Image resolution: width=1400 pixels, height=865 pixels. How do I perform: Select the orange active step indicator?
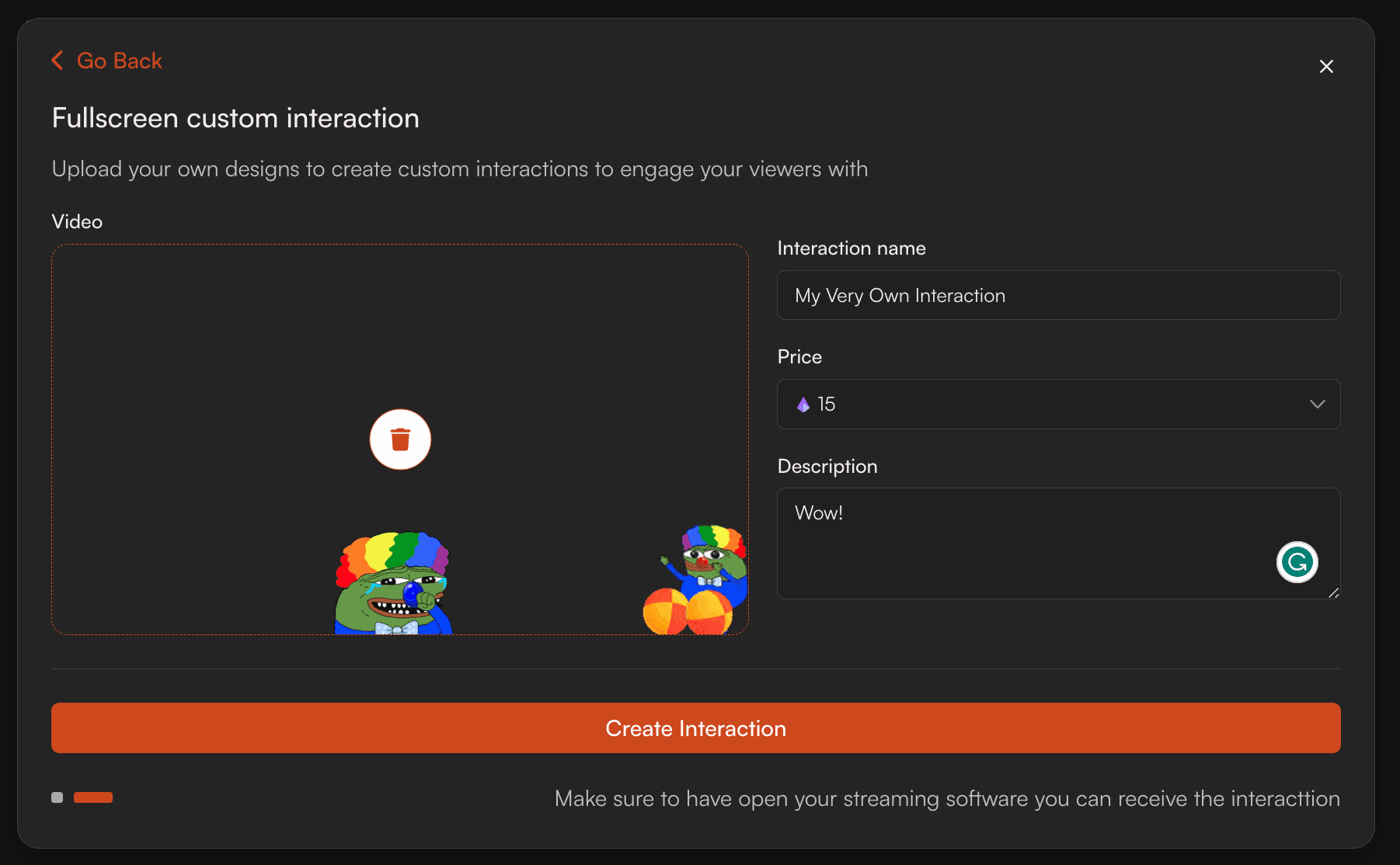tap(93, 797)
